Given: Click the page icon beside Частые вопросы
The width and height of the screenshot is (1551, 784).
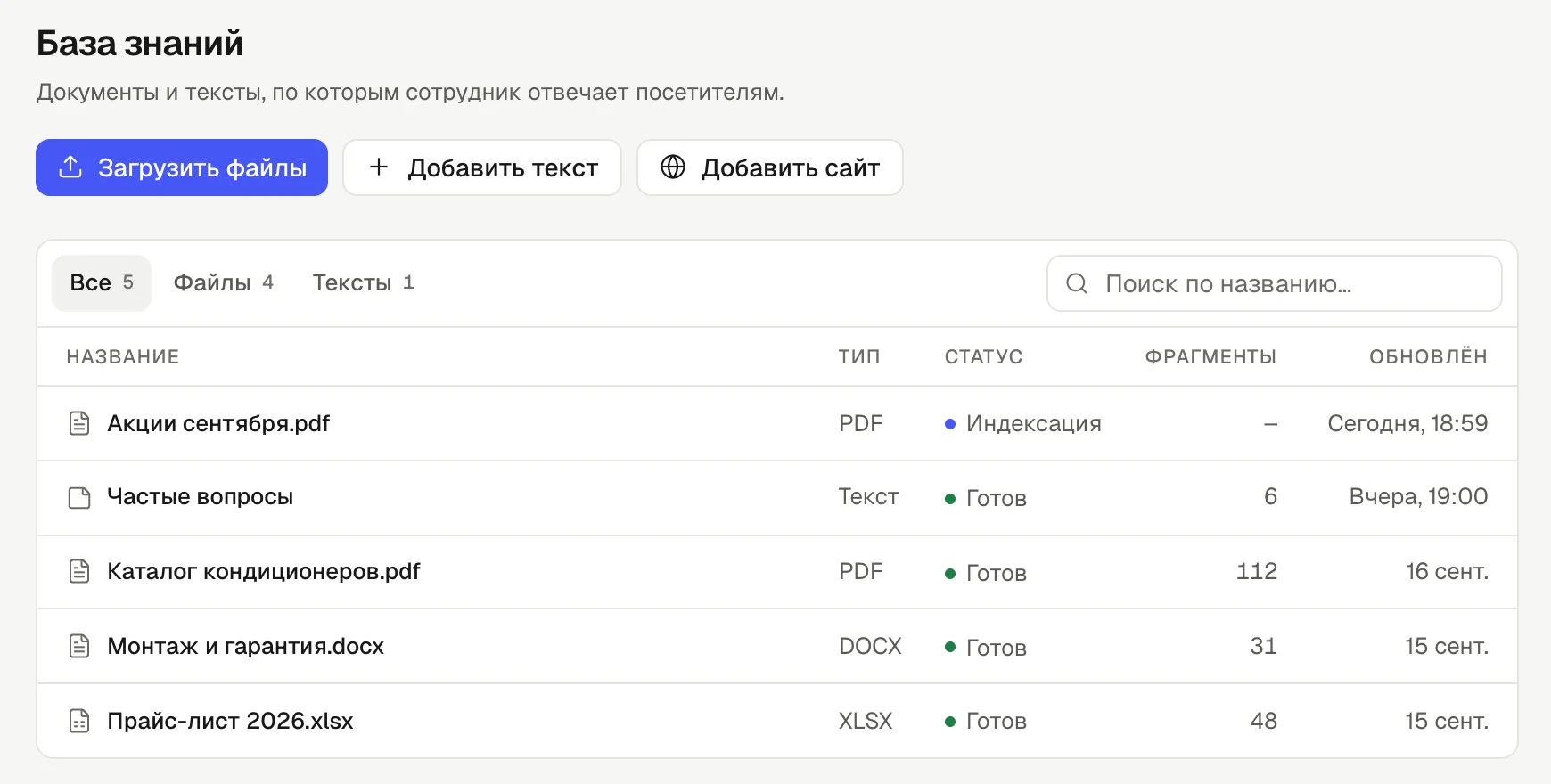Looking at the screenshot, I should point(79,497).
